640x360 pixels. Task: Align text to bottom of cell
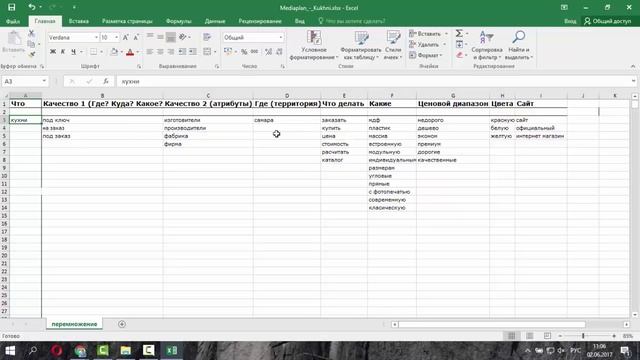171,37
